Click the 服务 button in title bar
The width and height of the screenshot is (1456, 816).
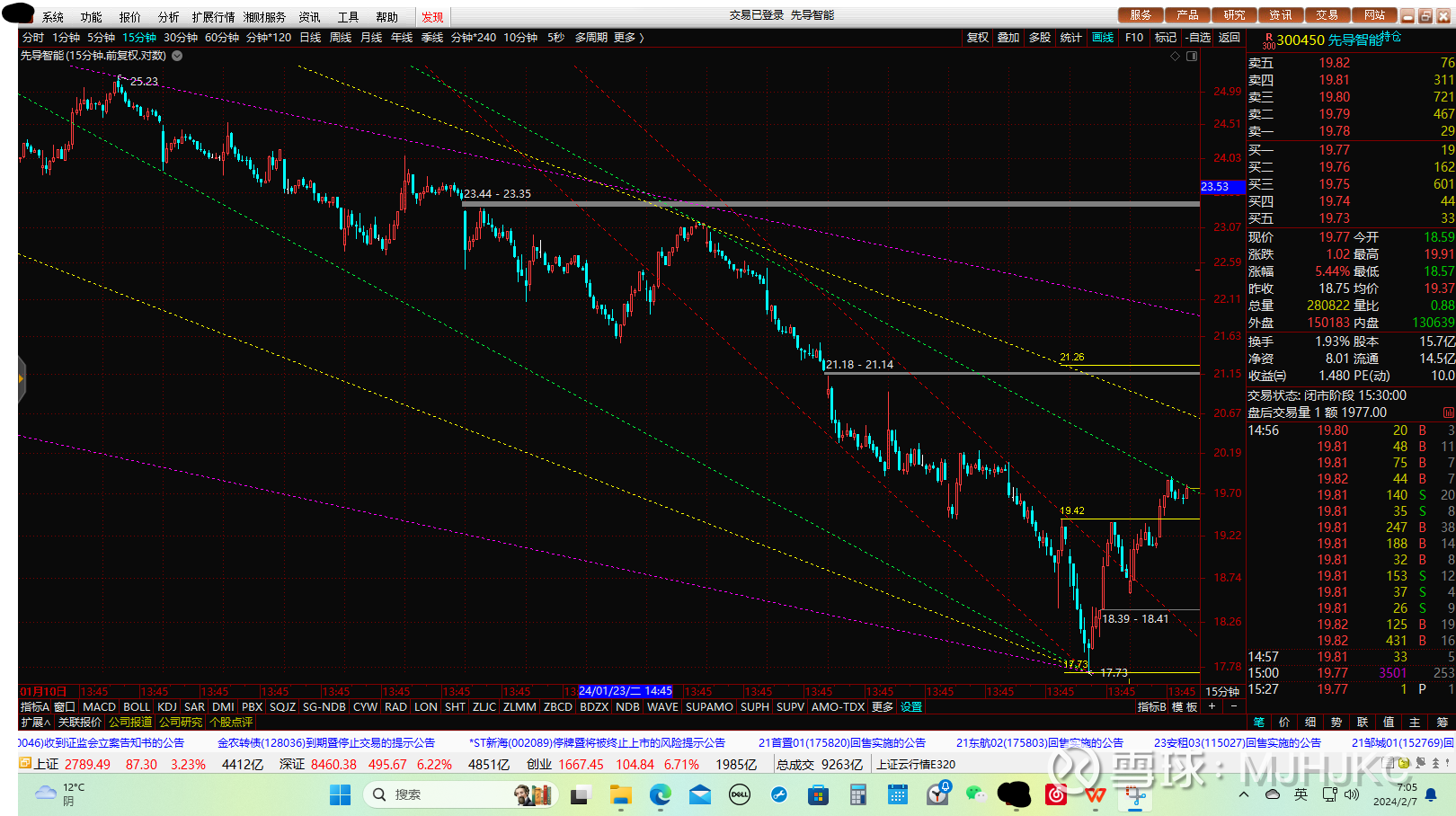1141,15
